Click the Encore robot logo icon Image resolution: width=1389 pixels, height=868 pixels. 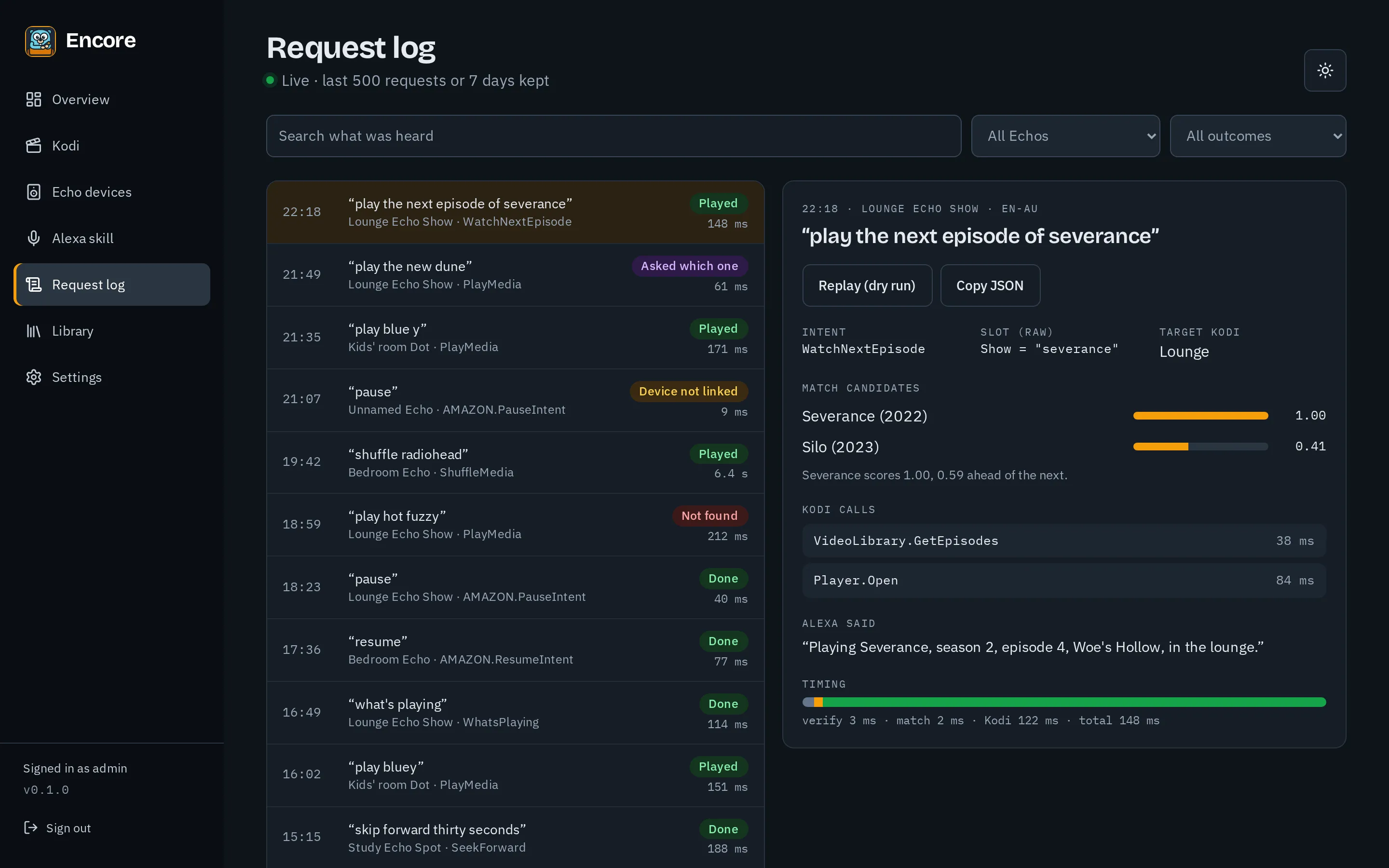pos(40,41)
